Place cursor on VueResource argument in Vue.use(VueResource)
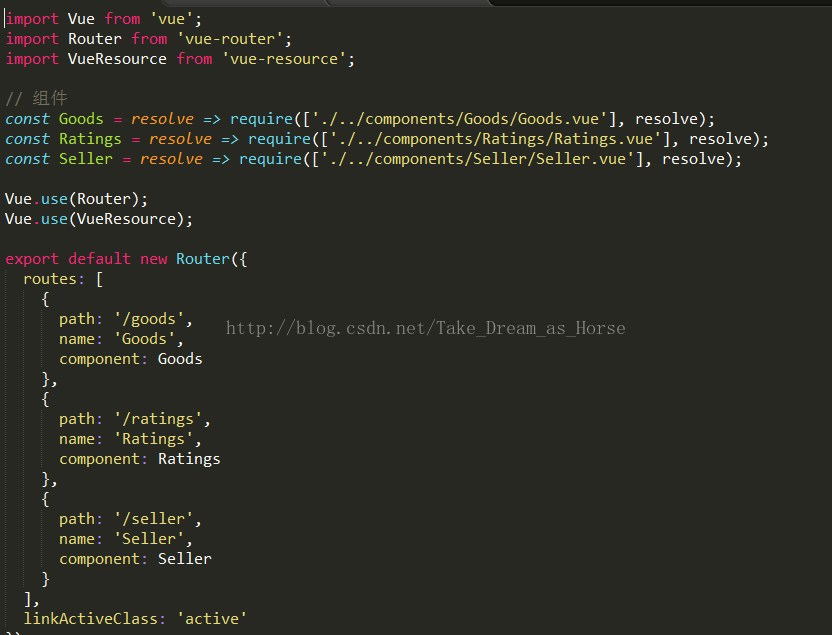This screenshot has height=635, width=832. coord(126,219)
